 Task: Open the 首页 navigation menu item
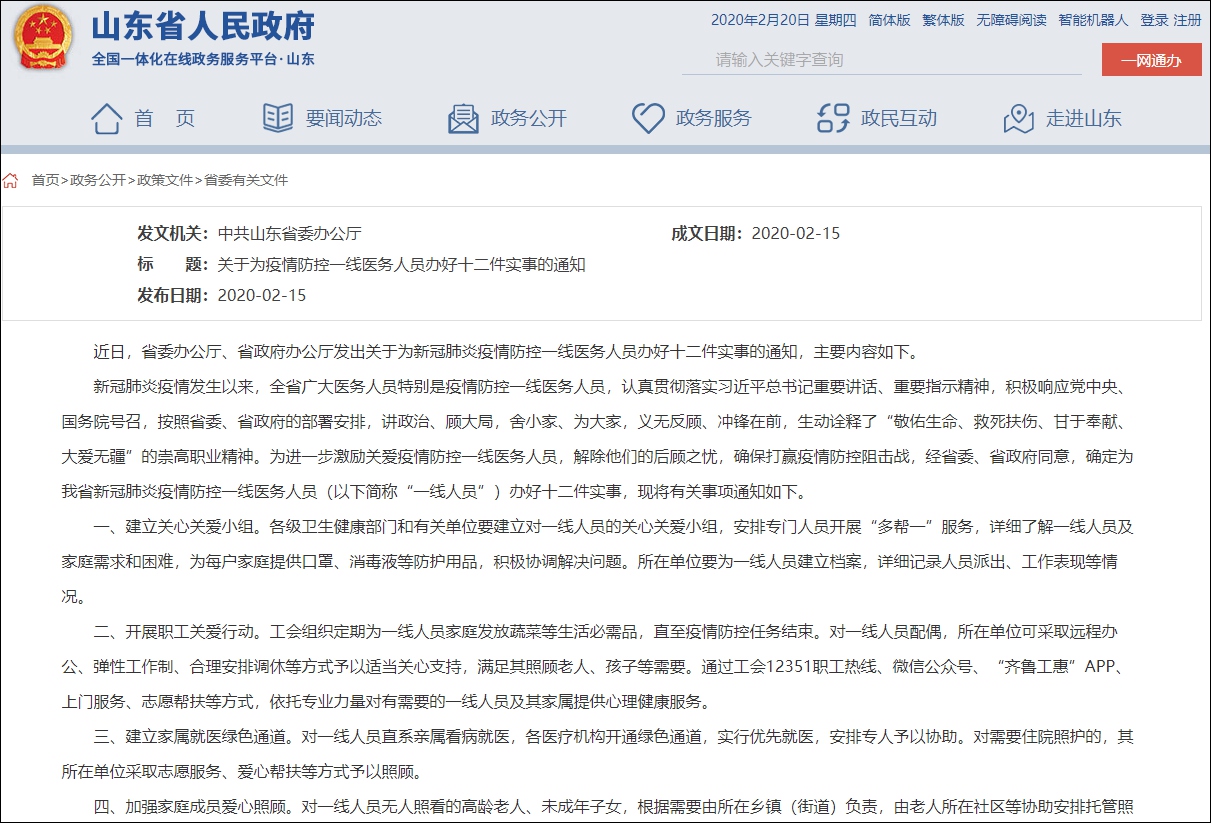pyautogui.click(x=165, y=118)
